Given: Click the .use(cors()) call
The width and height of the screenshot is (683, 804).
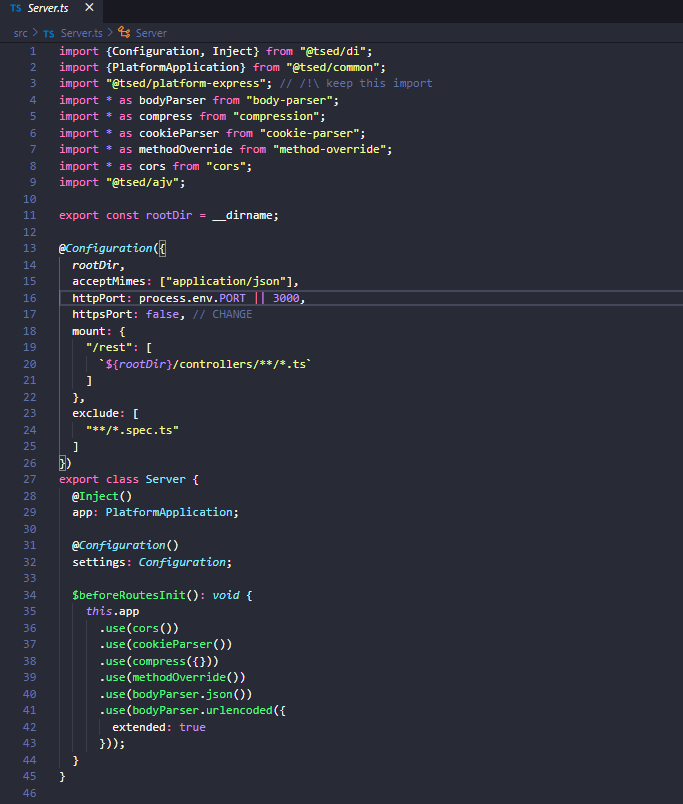Looking at the screenshot, I should (139, 629).
